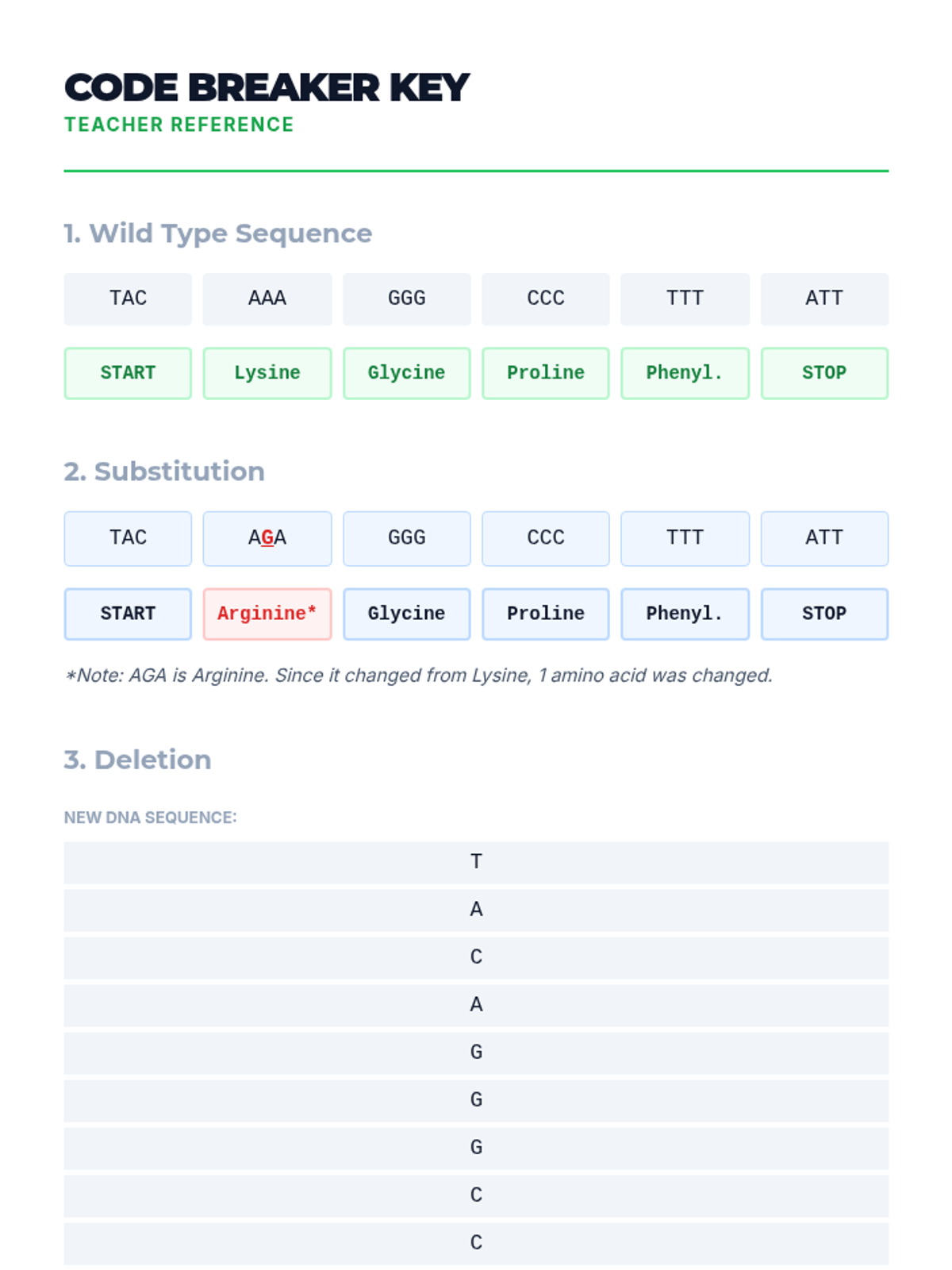Click the blue START box in Substitution
Screen dimensions: 952x1270
coord(128,614)
